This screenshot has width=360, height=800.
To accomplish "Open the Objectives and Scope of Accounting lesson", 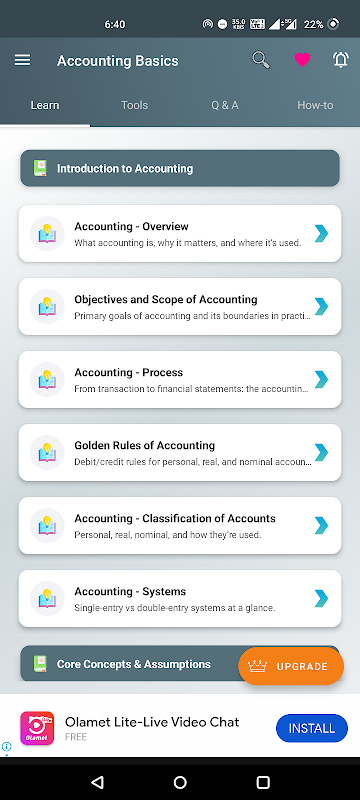I will [180, 307].
